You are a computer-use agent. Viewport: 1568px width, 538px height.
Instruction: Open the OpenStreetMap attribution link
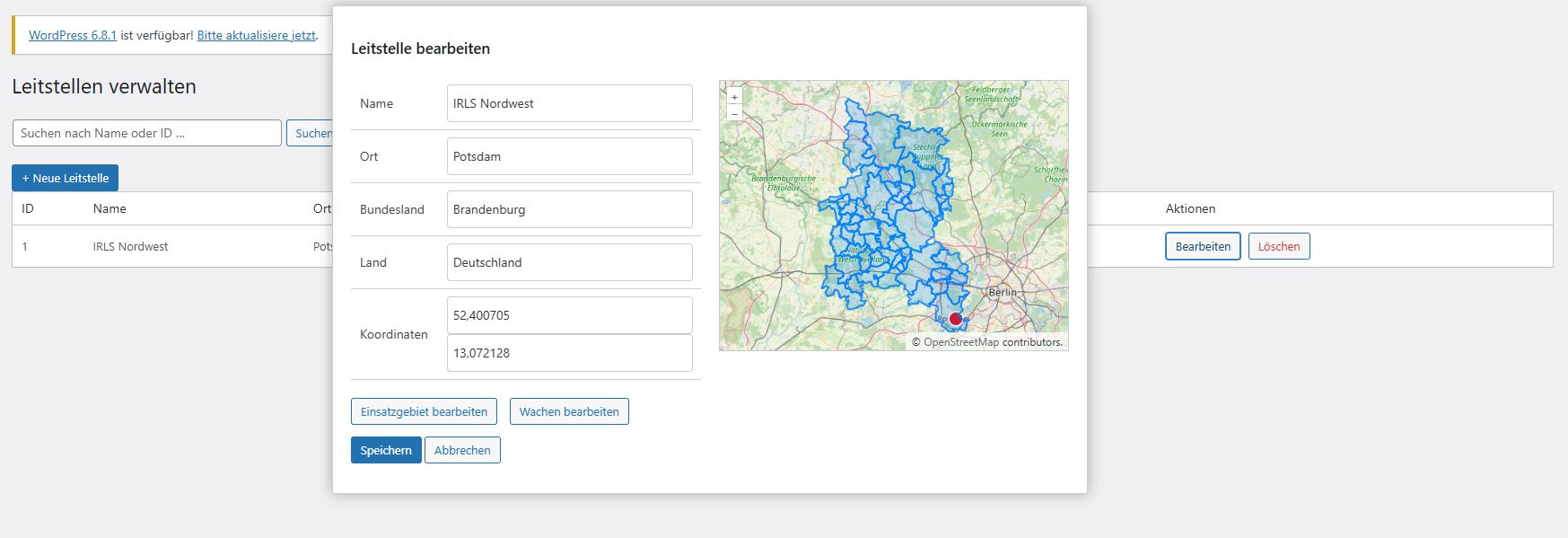pos(960,342)
